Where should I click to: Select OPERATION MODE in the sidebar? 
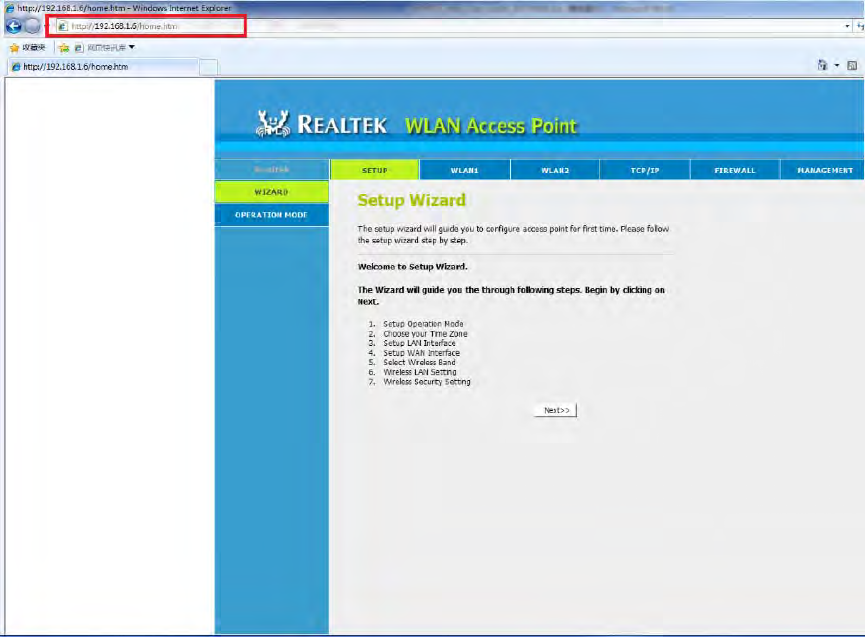pos(271,215)
